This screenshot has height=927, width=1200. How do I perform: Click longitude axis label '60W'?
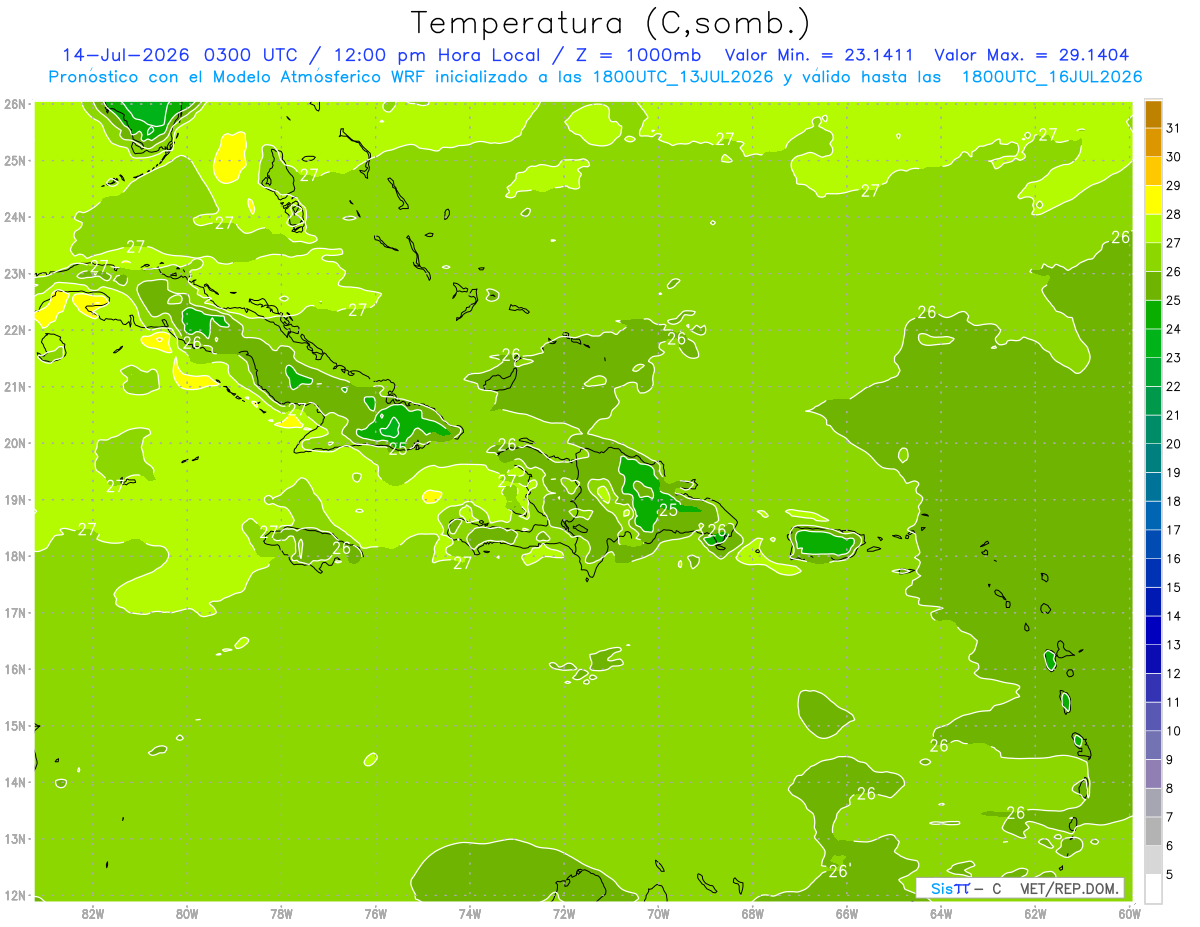coord(1129,913)
